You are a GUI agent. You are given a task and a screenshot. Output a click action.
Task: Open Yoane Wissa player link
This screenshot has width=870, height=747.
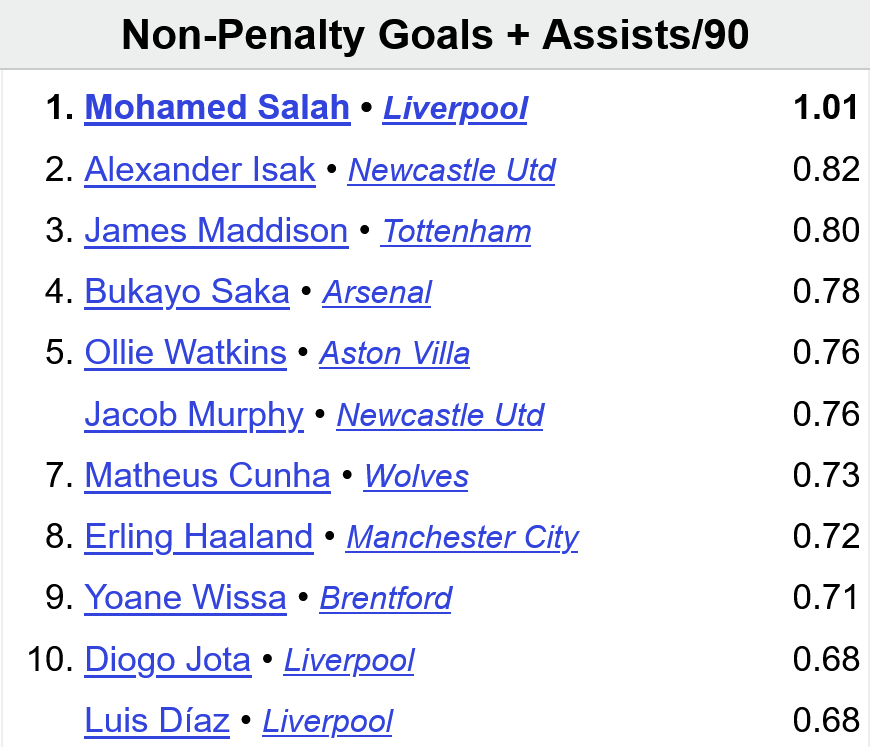185,598
